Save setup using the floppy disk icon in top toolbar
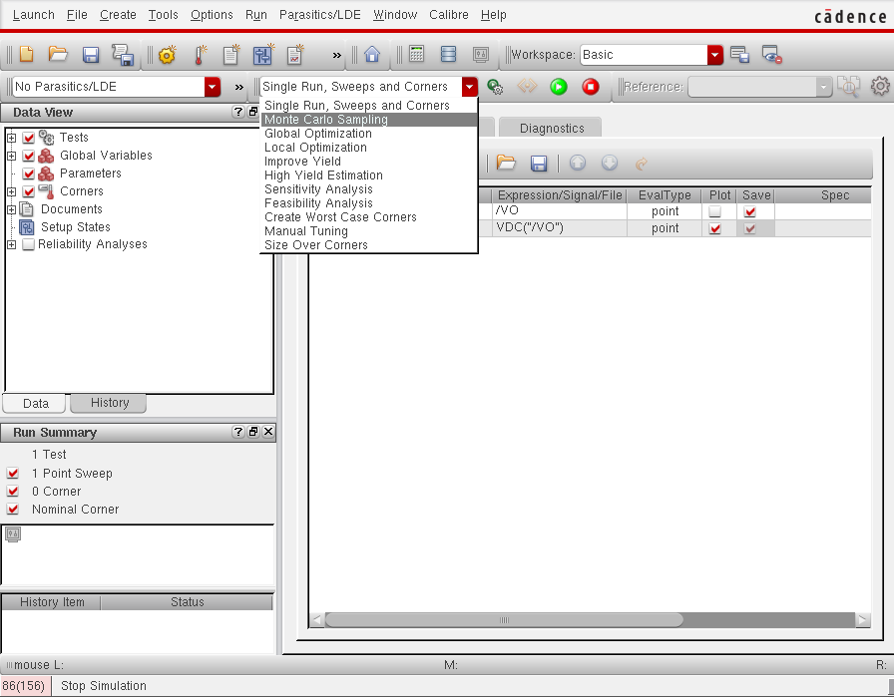Viewport: 894px width, 697px height. point(91,55)
